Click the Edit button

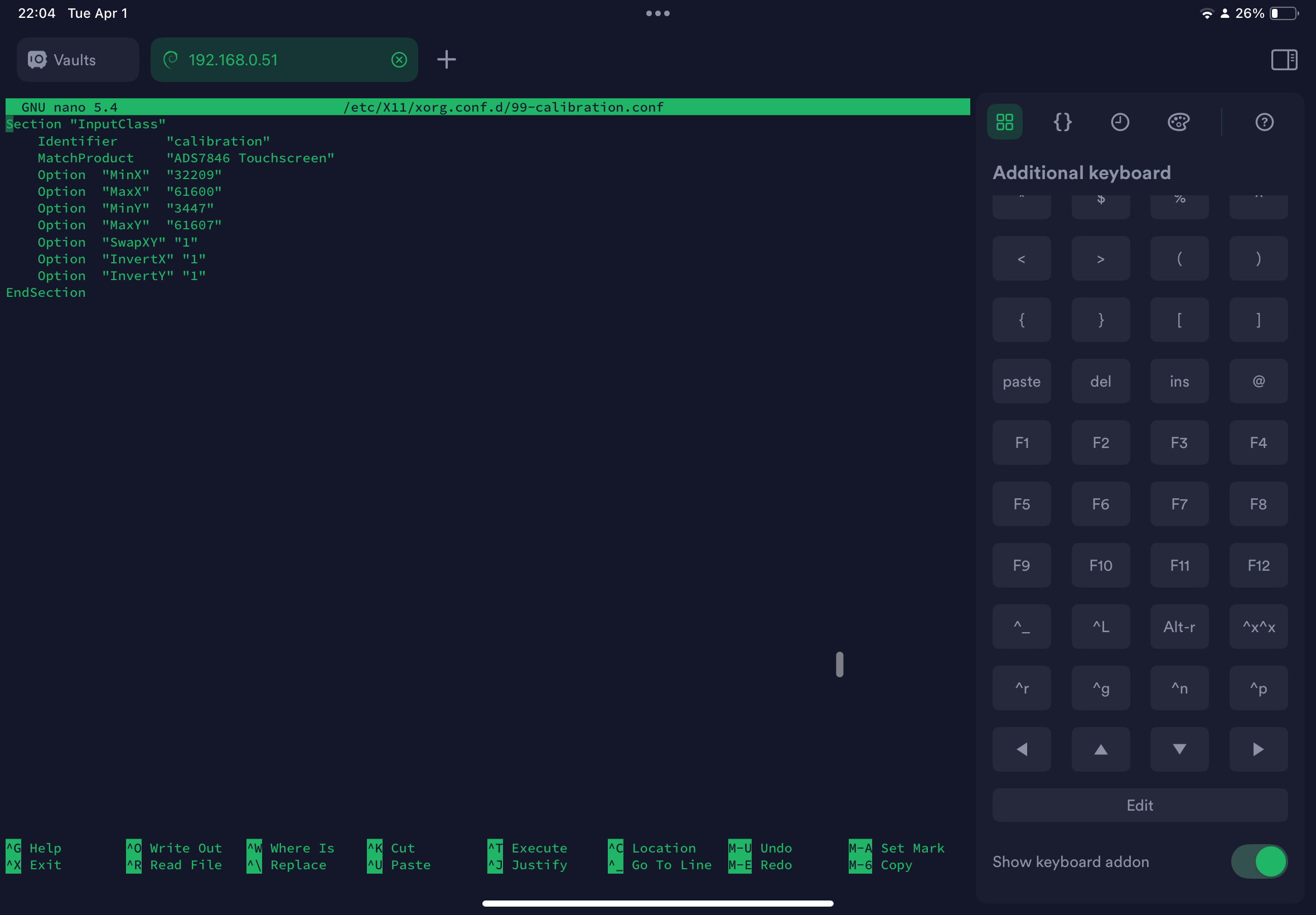[1140, 806]
